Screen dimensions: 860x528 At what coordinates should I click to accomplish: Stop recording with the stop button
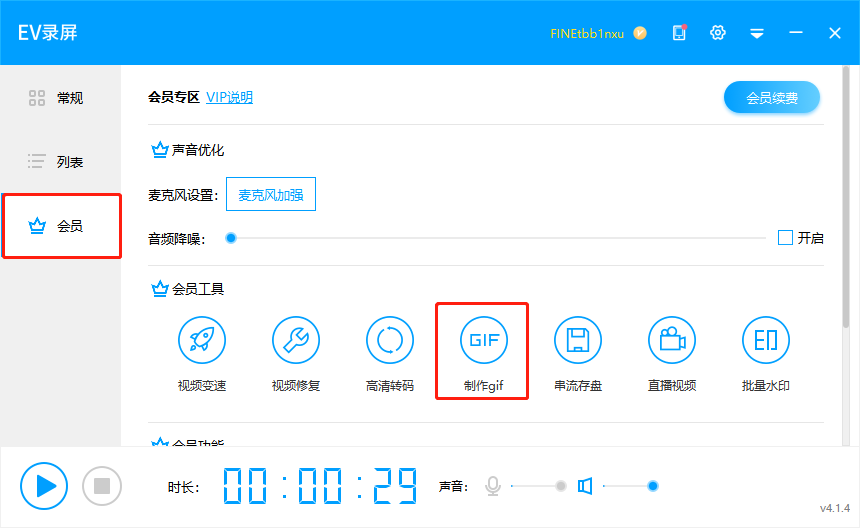[102, 486]
